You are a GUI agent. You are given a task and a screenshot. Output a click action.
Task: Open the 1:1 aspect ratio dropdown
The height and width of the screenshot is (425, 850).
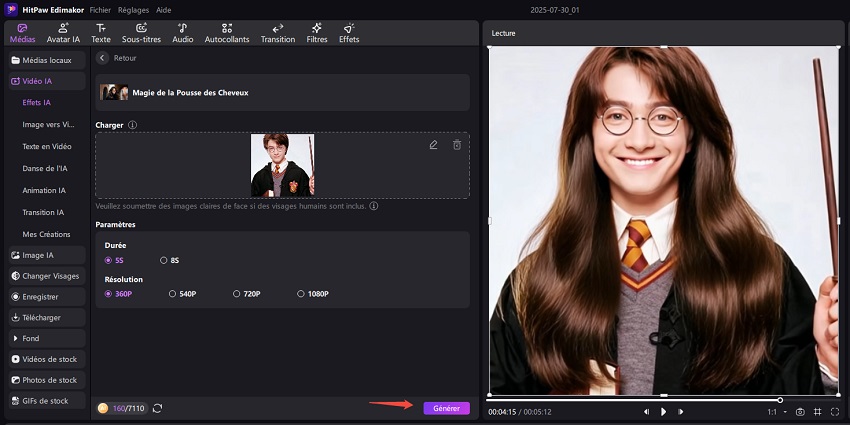777,411
